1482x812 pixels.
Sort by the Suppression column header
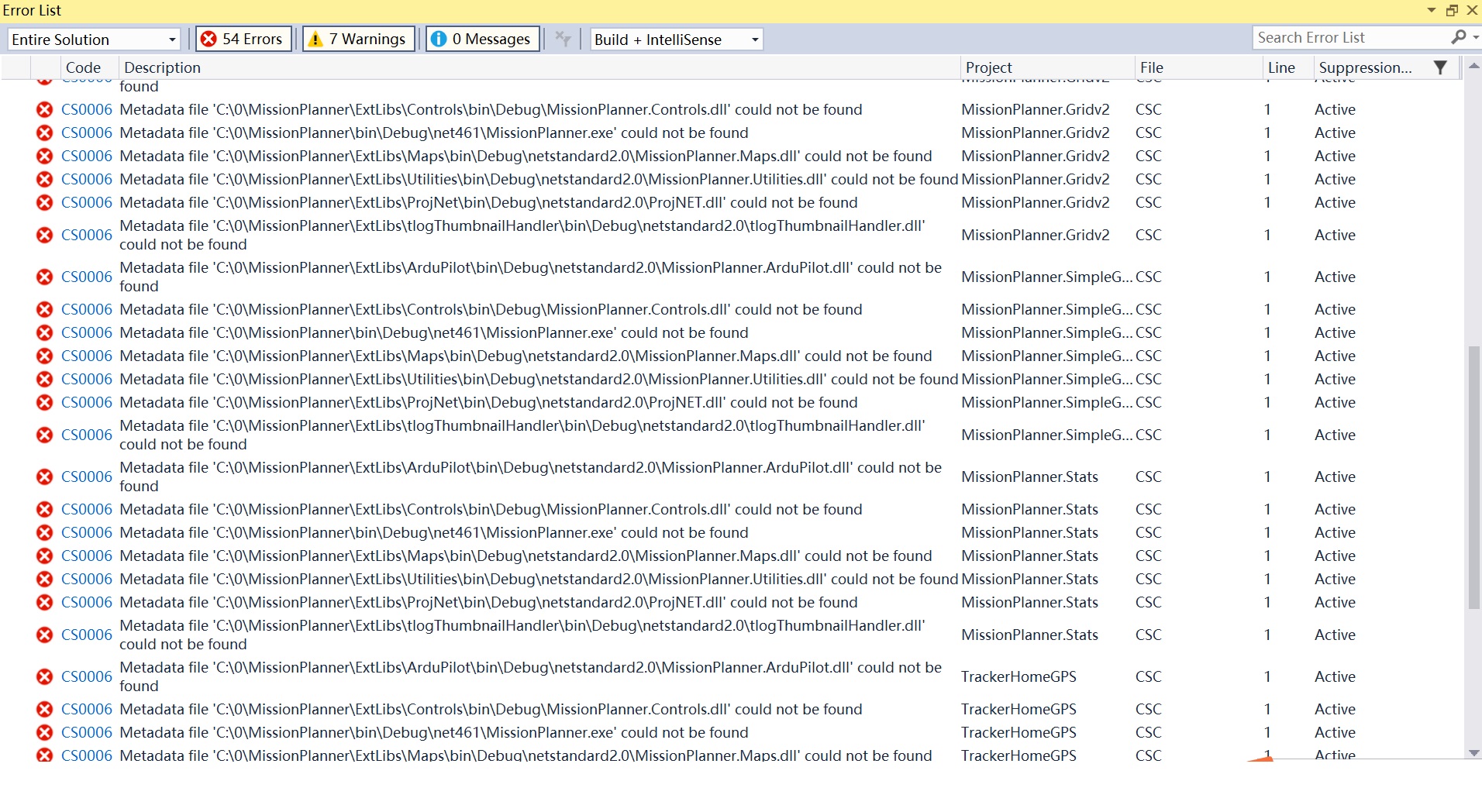[1365, 67]
